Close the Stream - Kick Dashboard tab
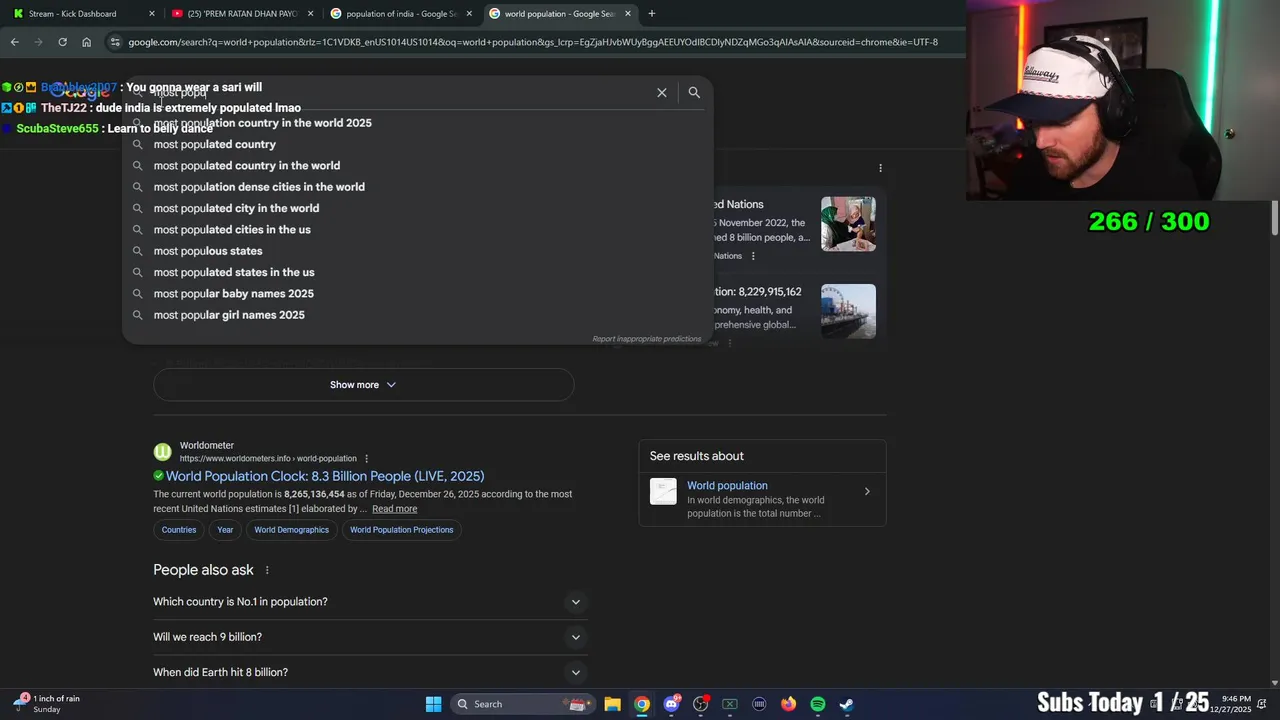Image resolution: width=1280 pixels, height=720 pixels. pyautogui.click(x=152, y=14)
